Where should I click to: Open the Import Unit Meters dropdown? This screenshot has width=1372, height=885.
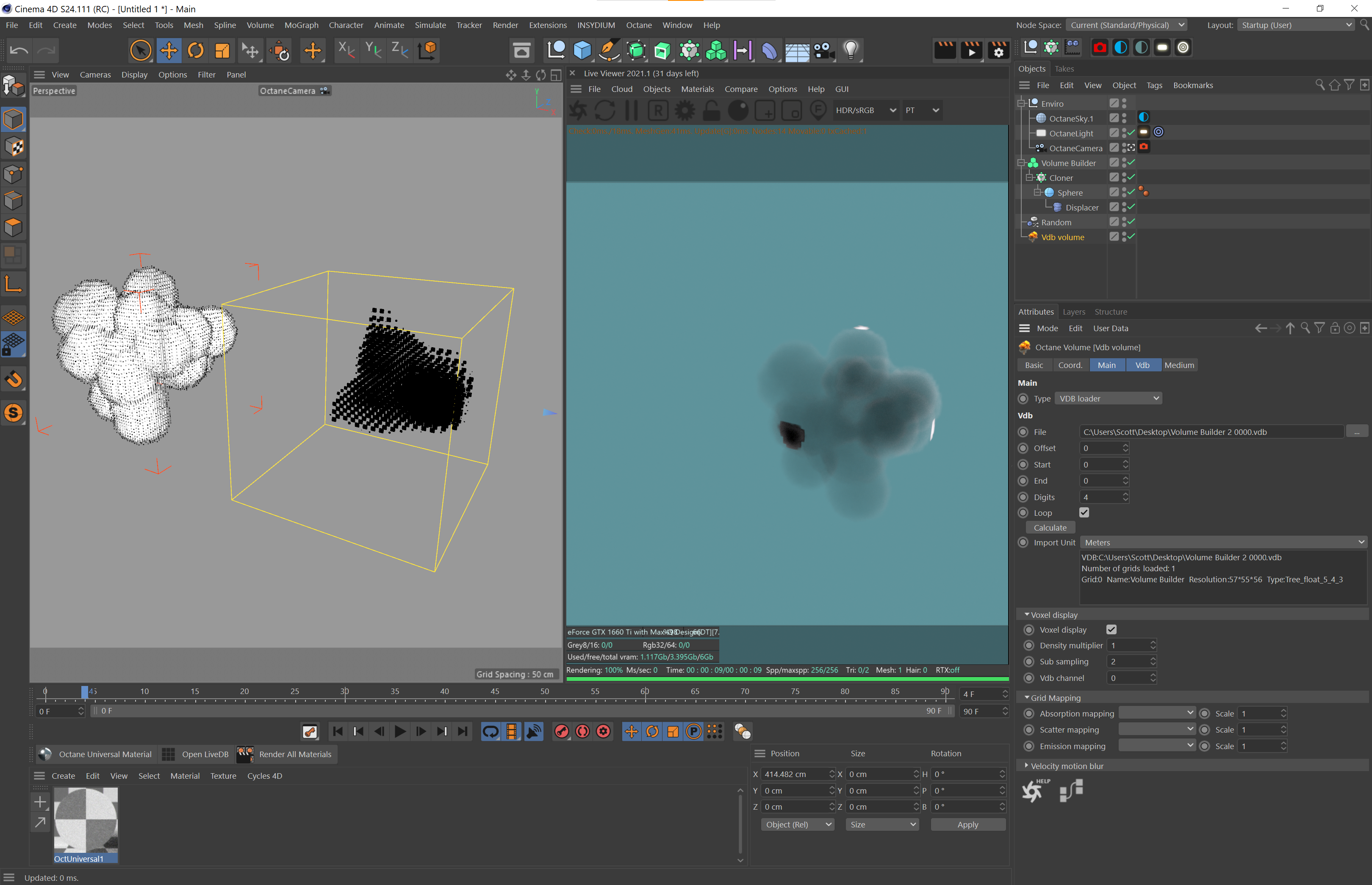(1223, 542)
